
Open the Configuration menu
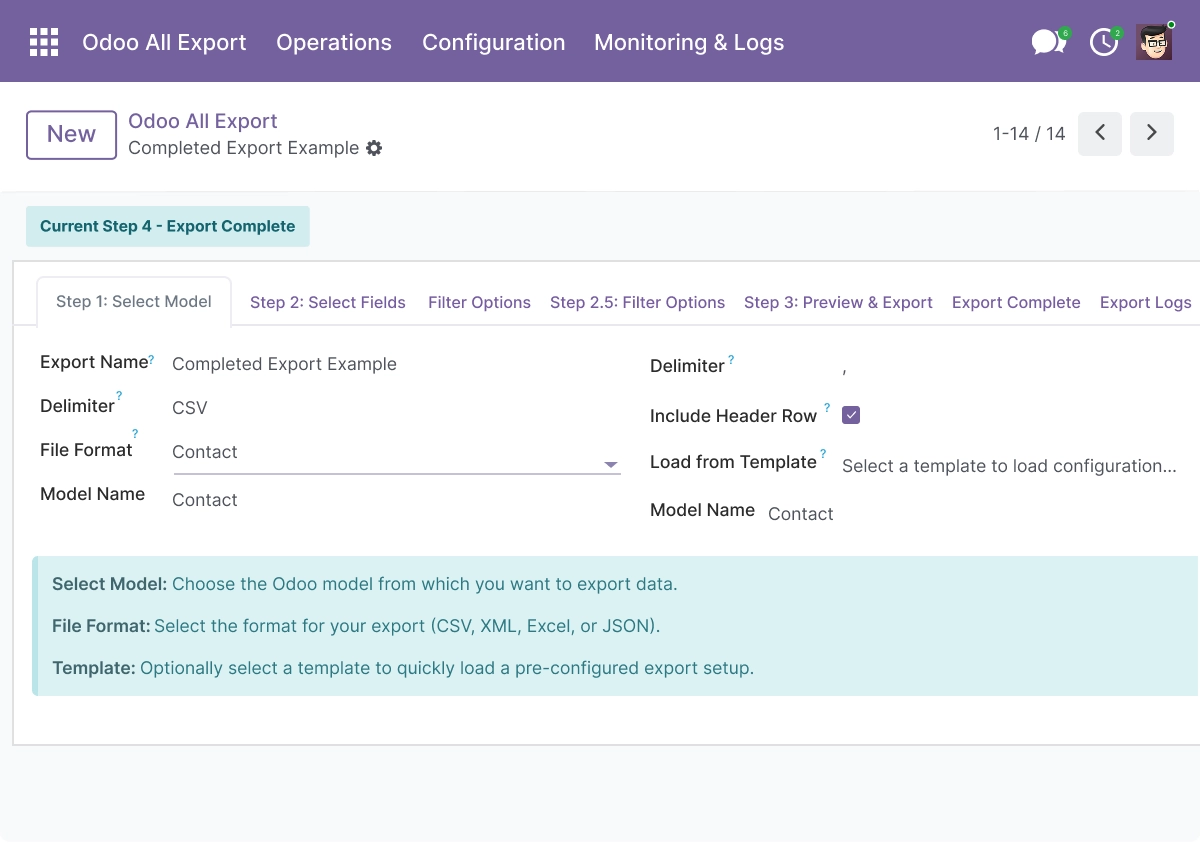[494, 42]
